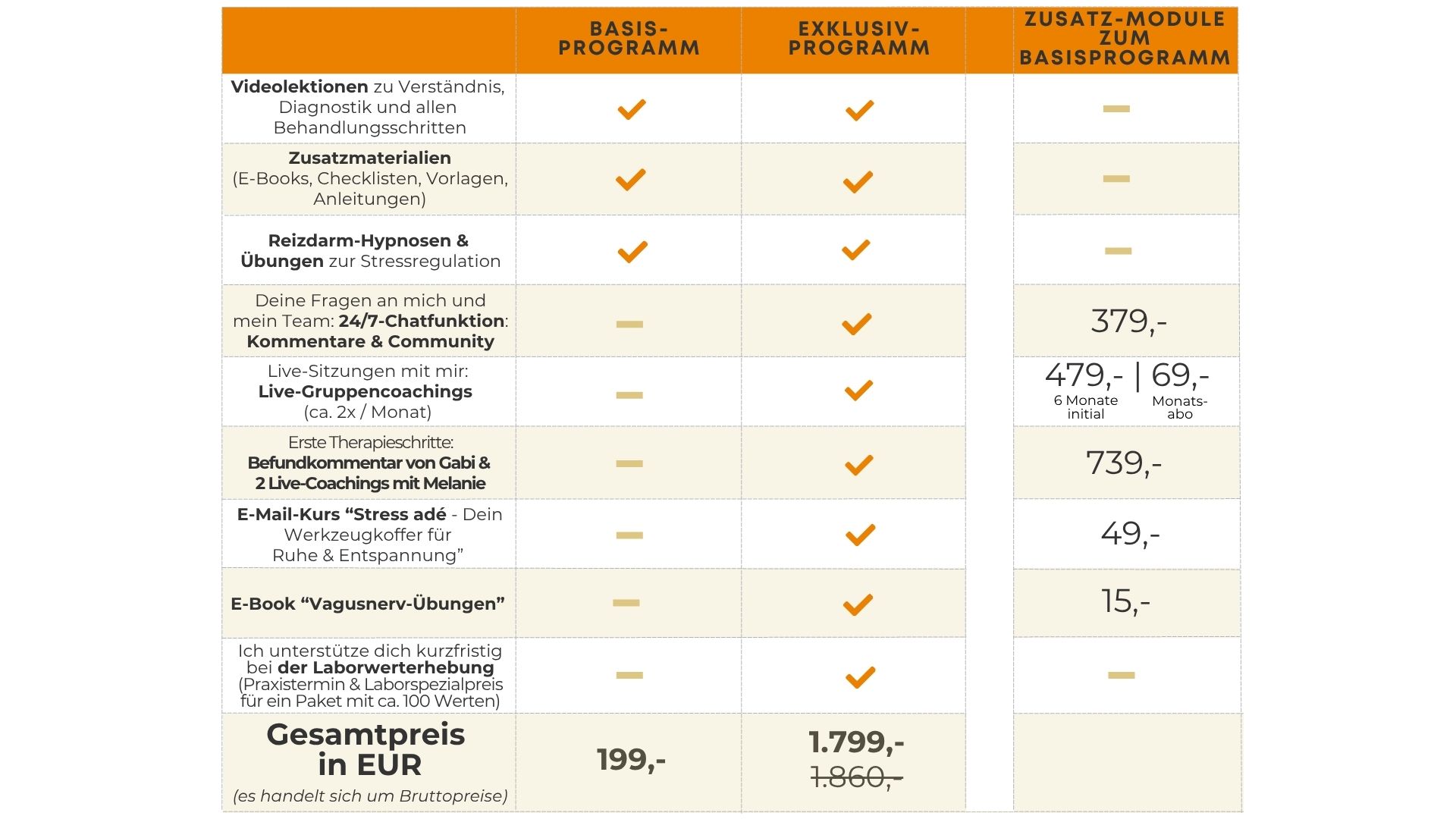The image size is (1456, 819).
Task: Click the Basis-Programm checkmark for Reizdarm-Hypnosen
Action: (x=632, y=251)
